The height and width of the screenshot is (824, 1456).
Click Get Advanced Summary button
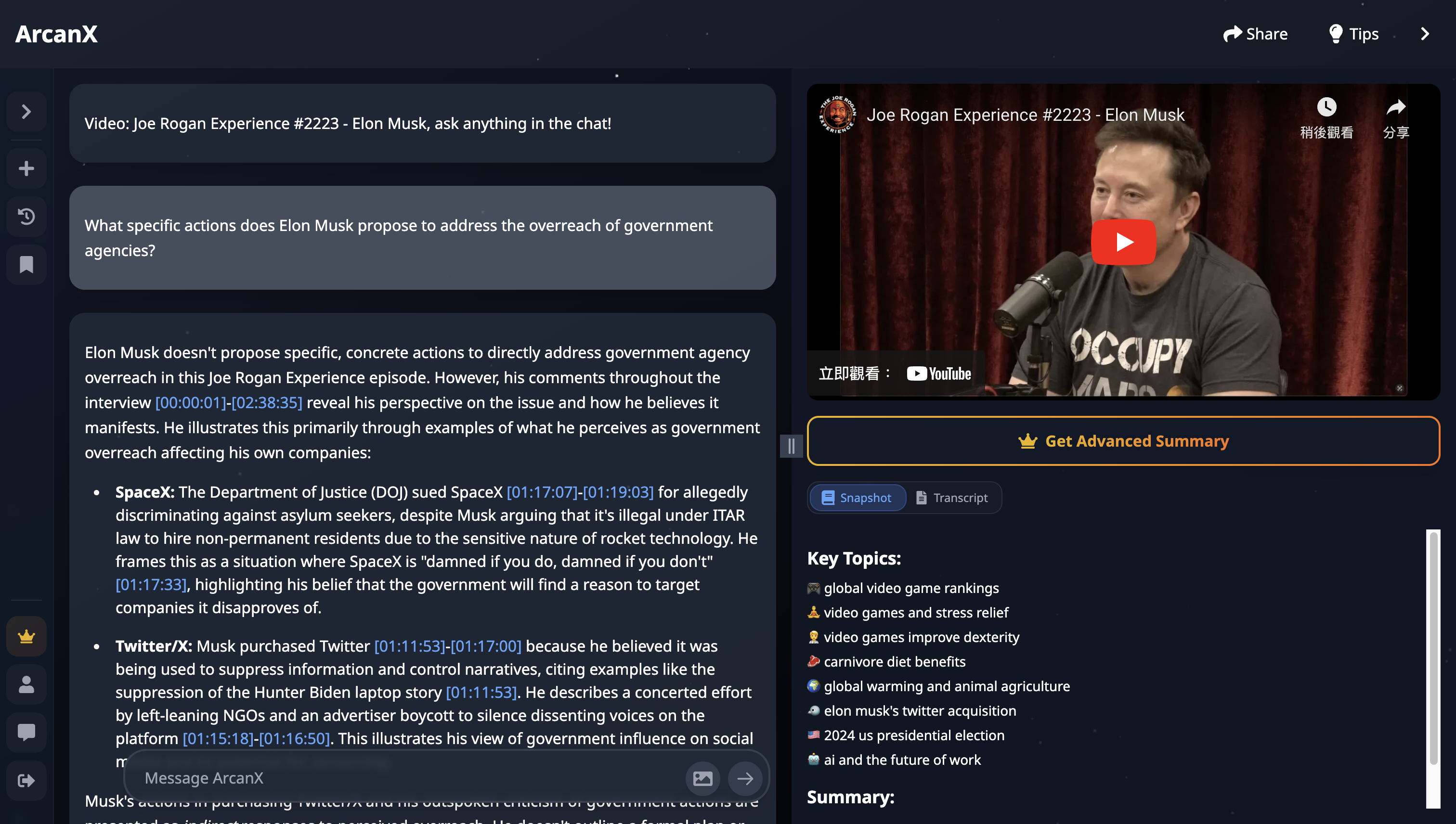click(1123, 441)
